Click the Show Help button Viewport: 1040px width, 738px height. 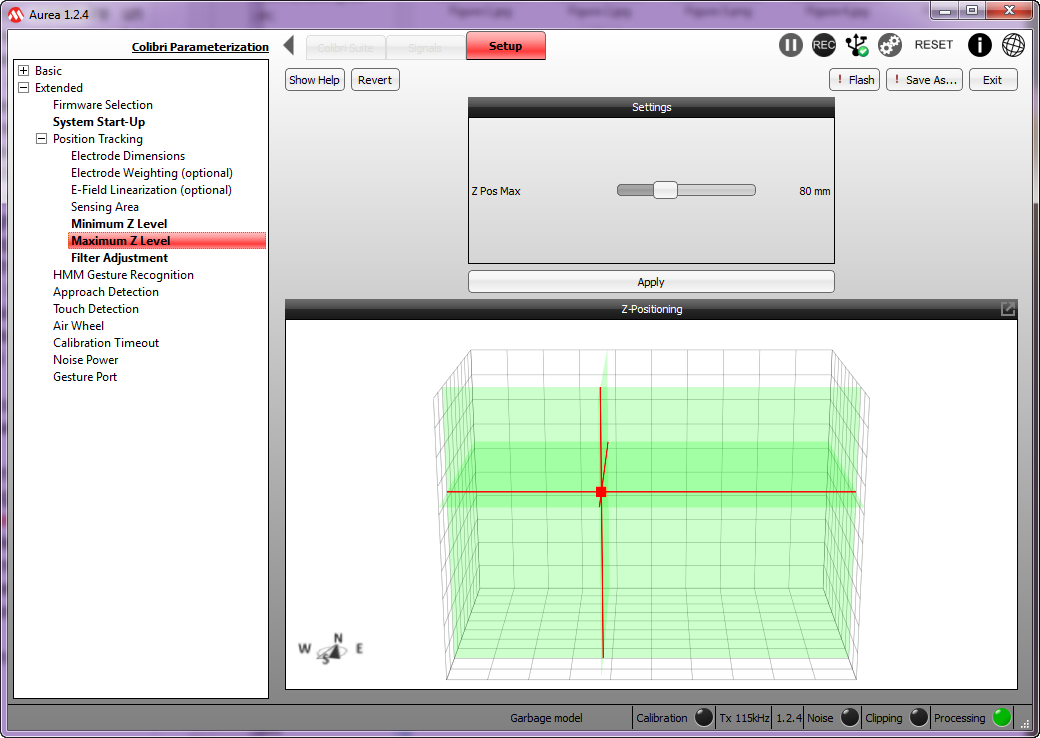(315, 80)
